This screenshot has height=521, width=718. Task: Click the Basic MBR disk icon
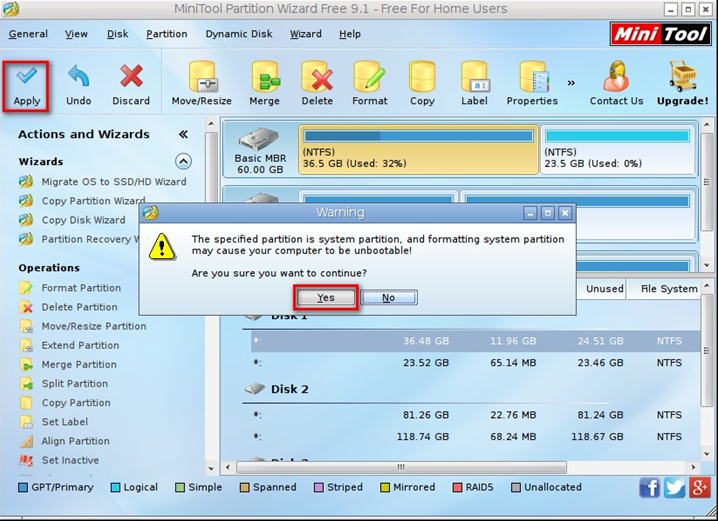(259, 139)
